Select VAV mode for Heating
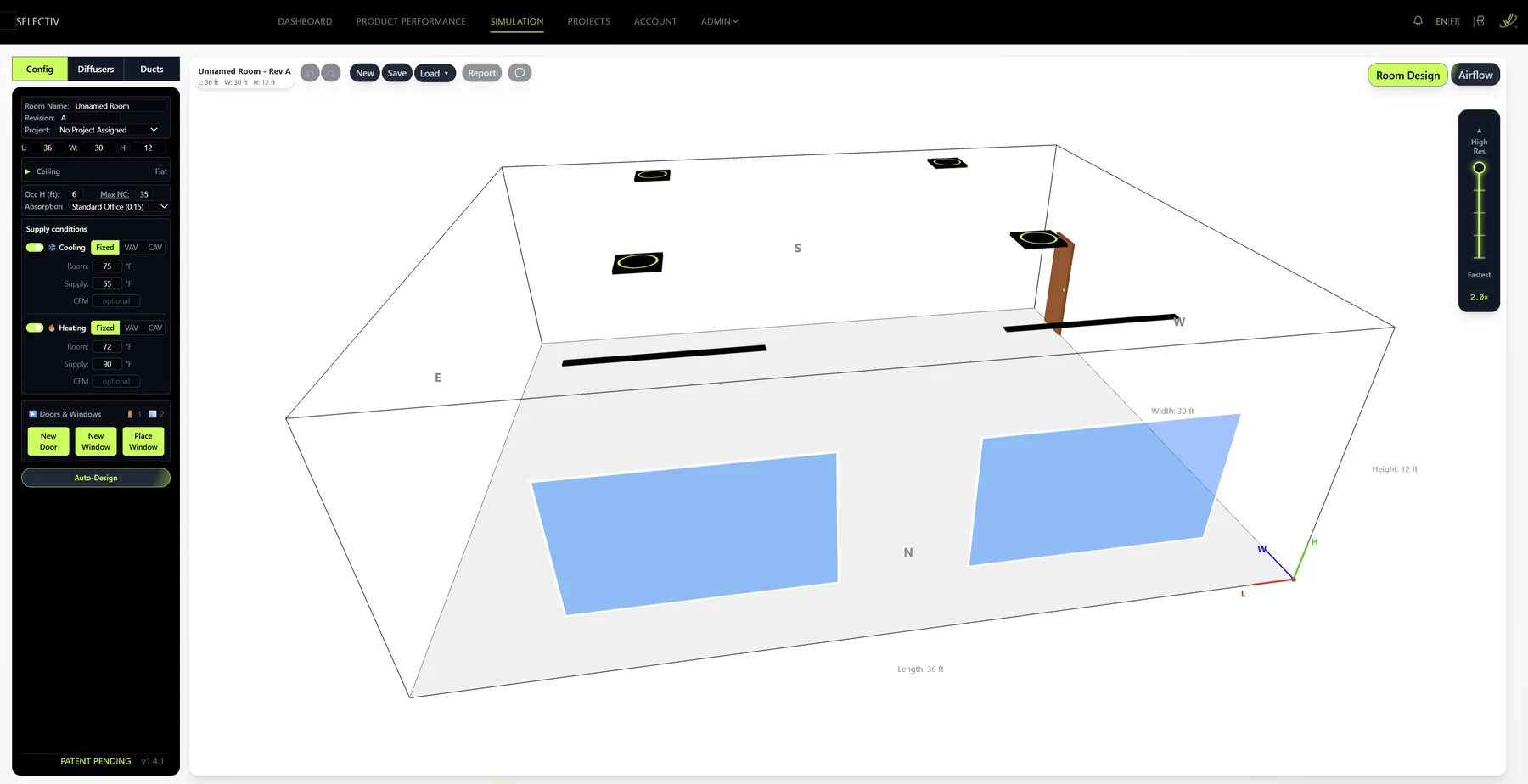1528x784 pixels. click(x=131, y=328)
